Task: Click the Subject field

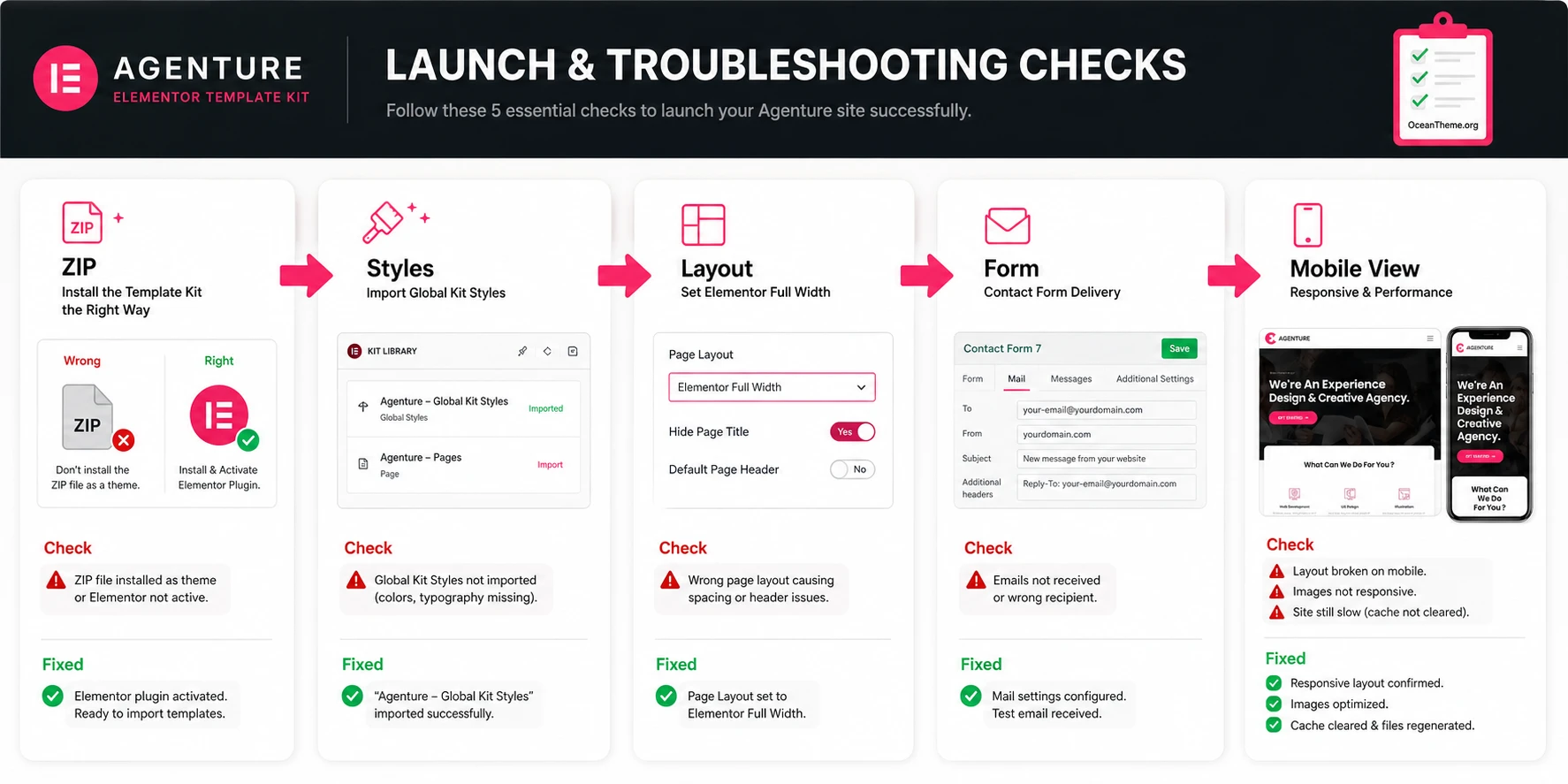Action: tap(1107, 459)
